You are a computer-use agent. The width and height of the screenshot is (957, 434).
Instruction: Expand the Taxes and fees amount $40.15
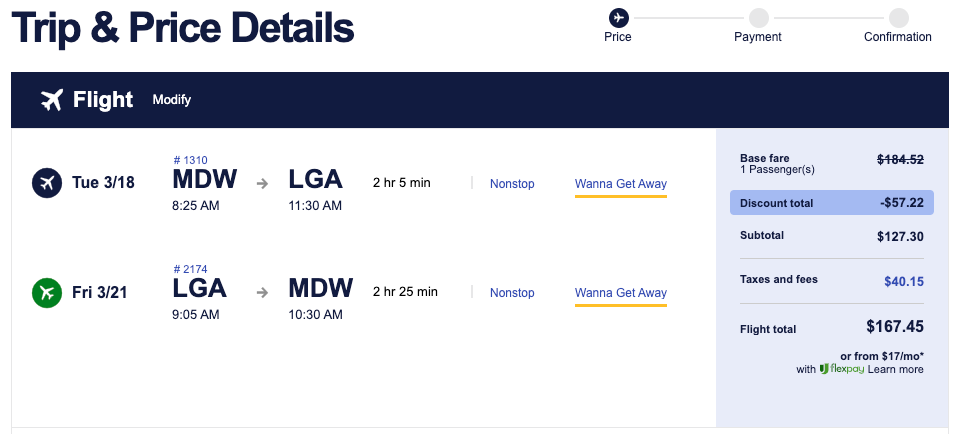click(904, 281)
